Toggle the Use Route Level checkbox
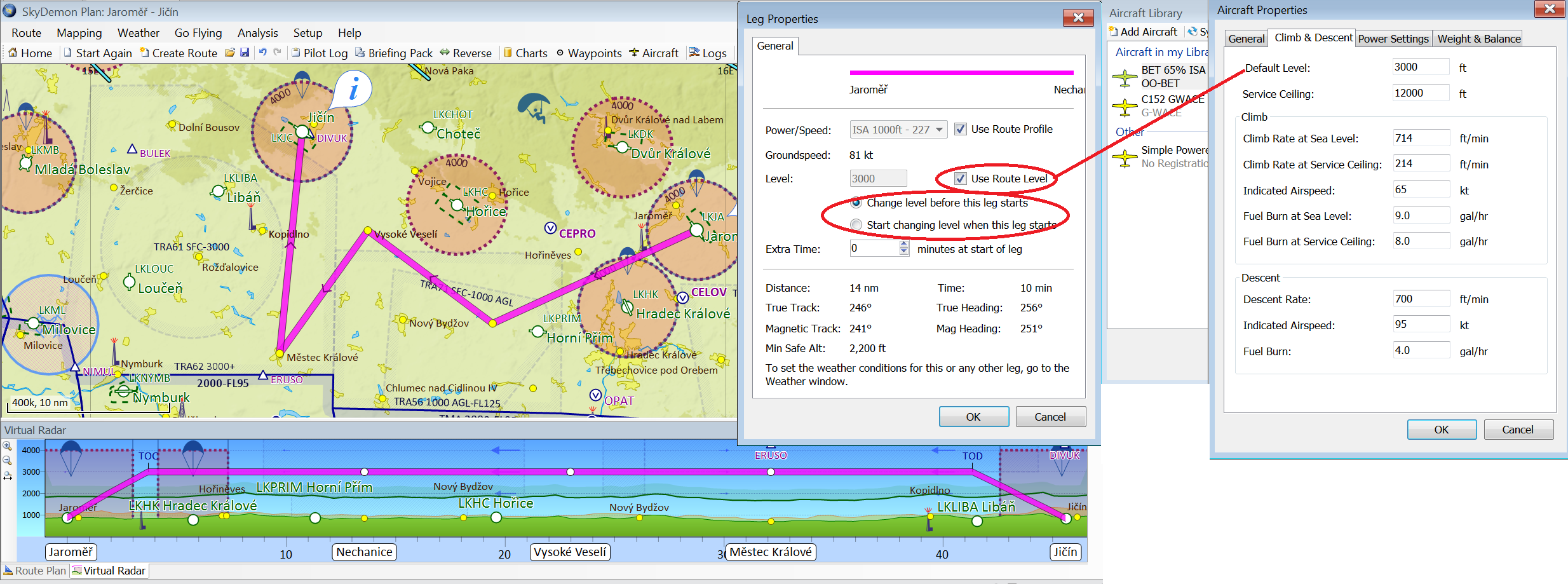The width and height of the screenshot is (1568, 584). point(961,179)
